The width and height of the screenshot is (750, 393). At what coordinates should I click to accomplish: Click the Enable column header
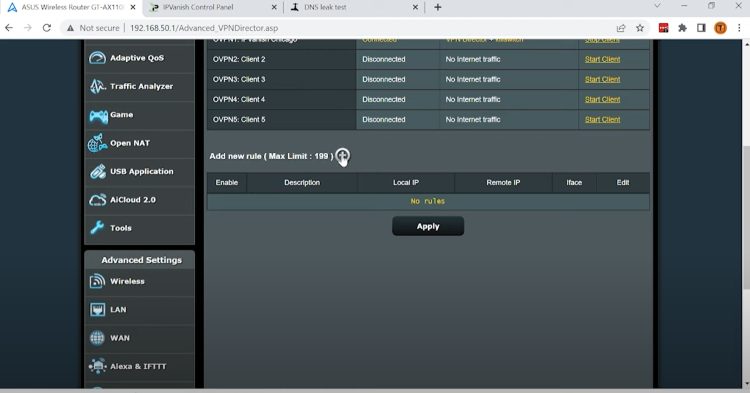(227, 183)
